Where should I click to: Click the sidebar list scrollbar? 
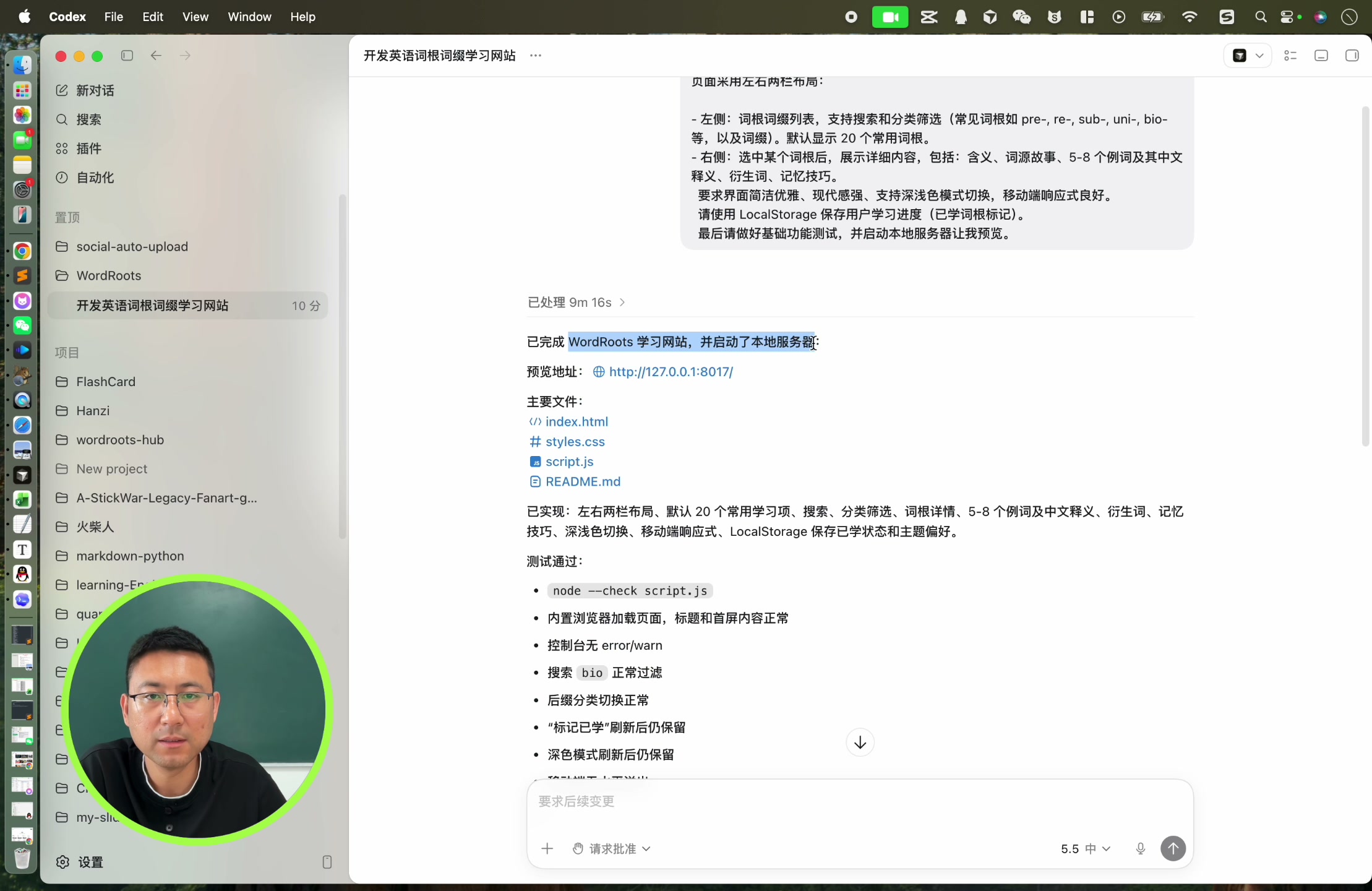point(342,366)
